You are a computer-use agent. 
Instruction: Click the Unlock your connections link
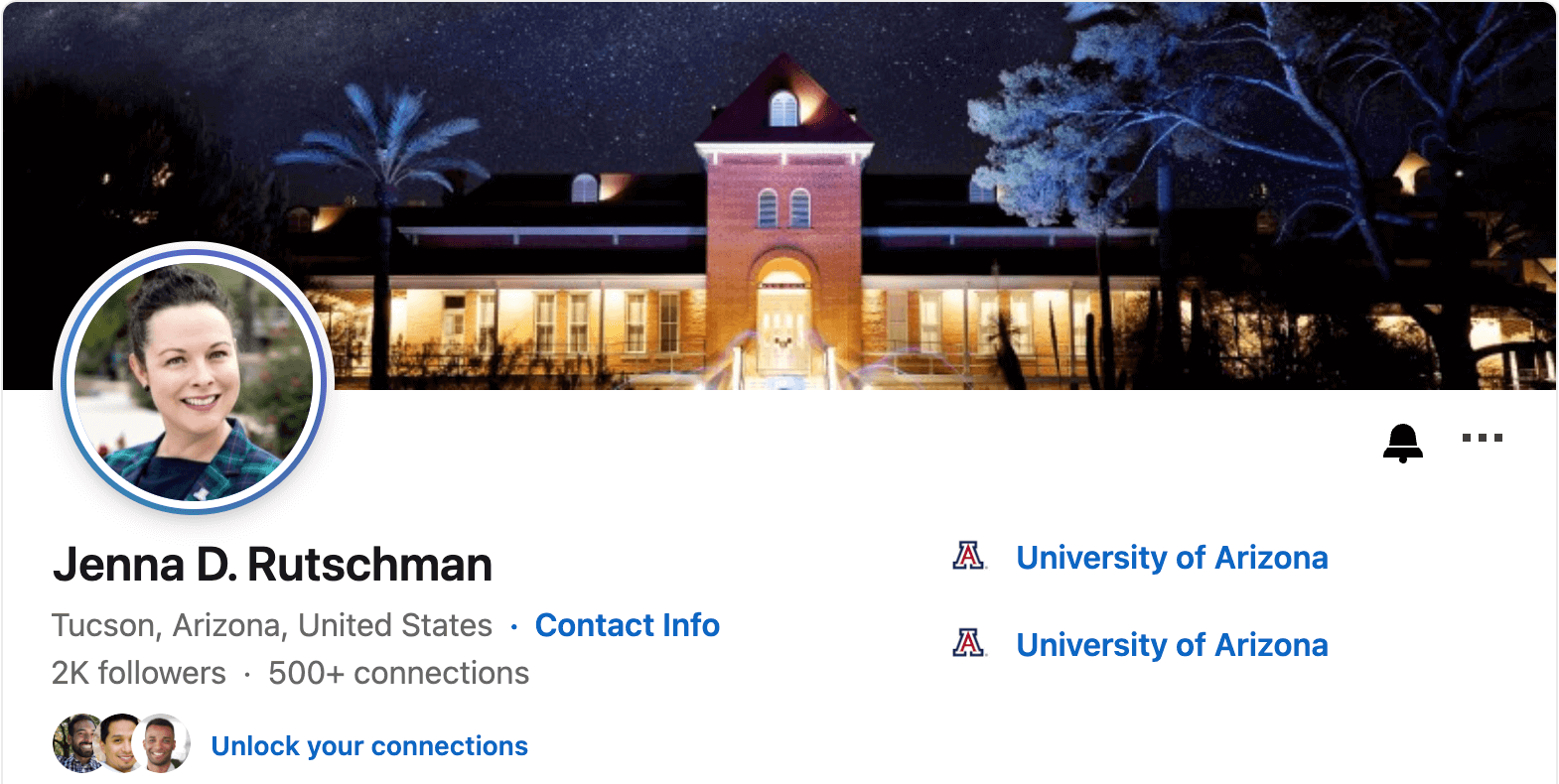tap(369, 746)
